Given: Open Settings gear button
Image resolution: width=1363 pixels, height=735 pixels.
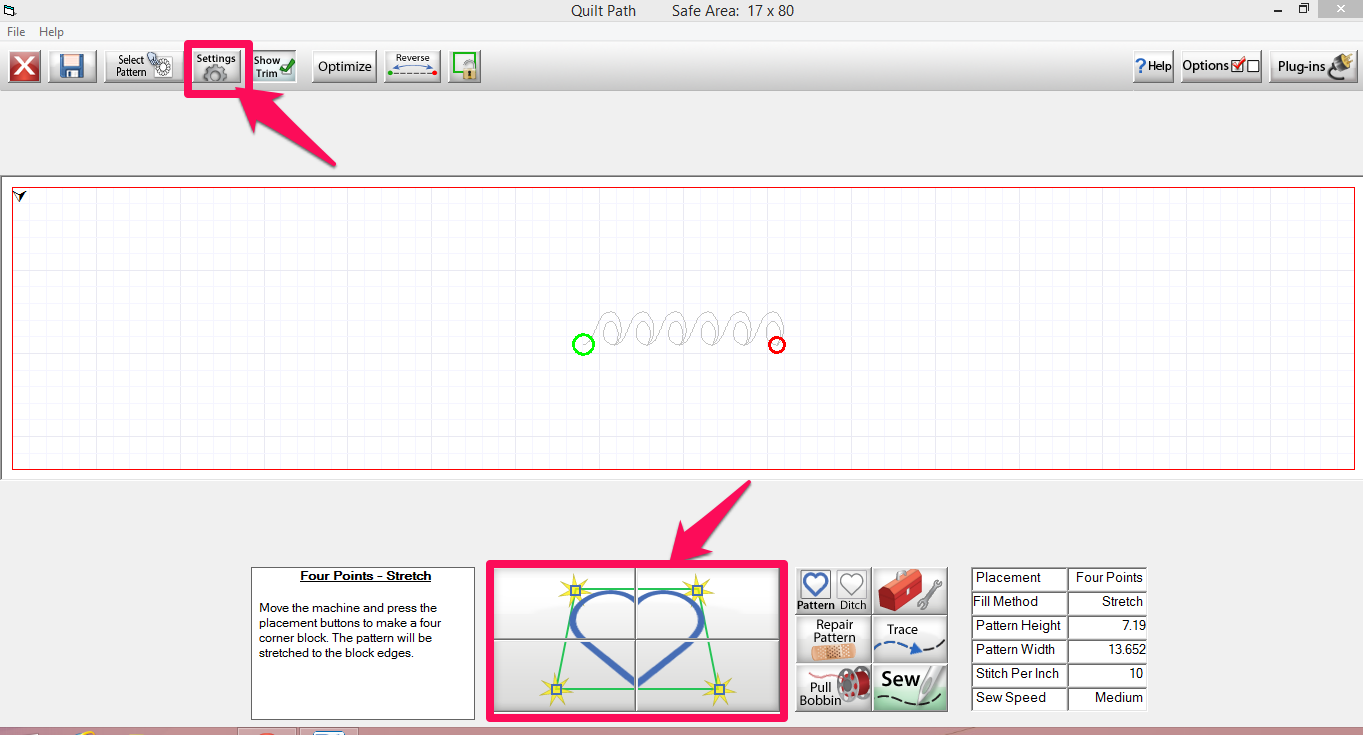Looking at the screenshot, I should point(217,67).
